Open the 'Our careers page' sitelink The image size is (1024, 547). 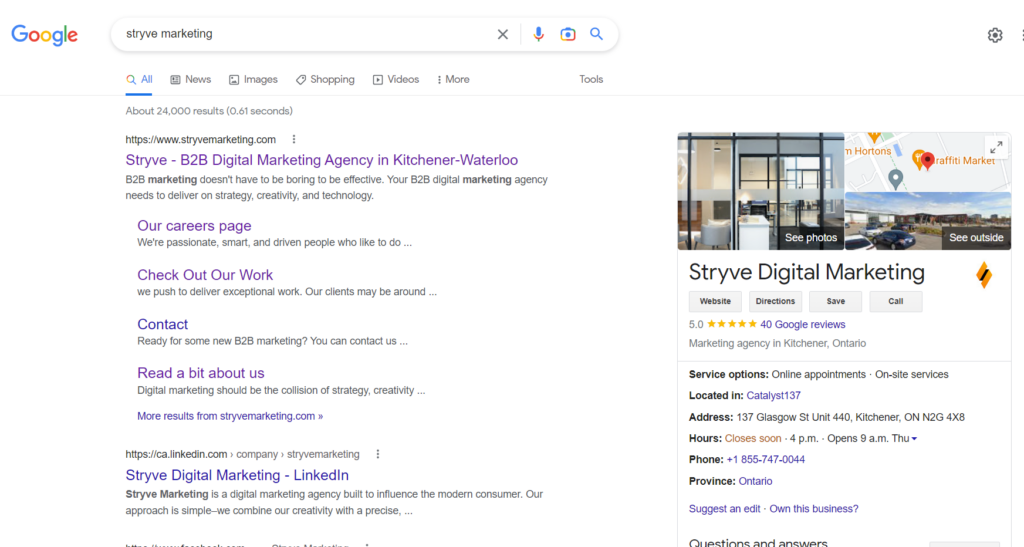click(194, 226)
